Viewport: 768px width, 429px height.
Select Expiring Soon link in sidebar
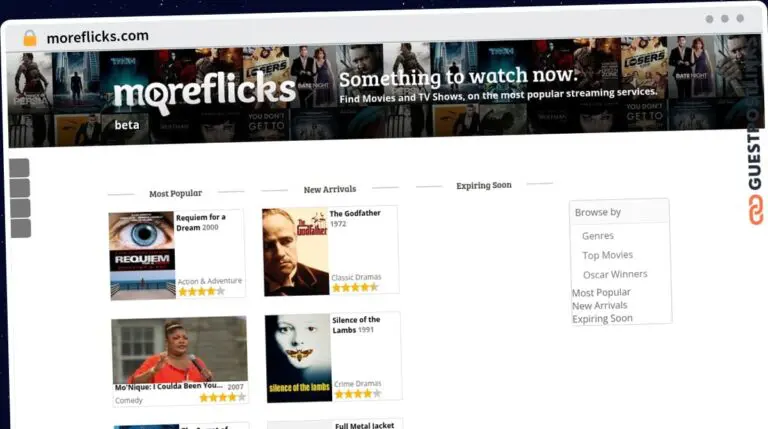pos(602,319)
